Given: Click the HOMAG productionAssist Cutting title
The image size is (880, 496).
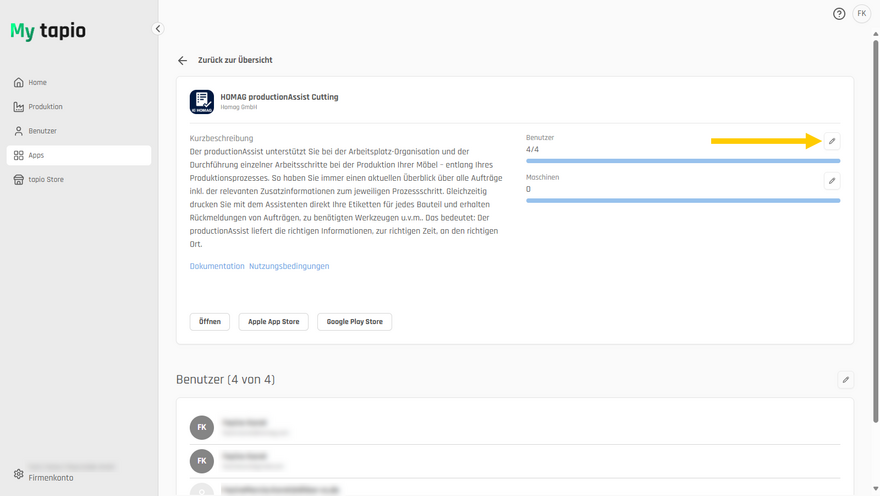Looking at the screenshot, I should point(279,97).
